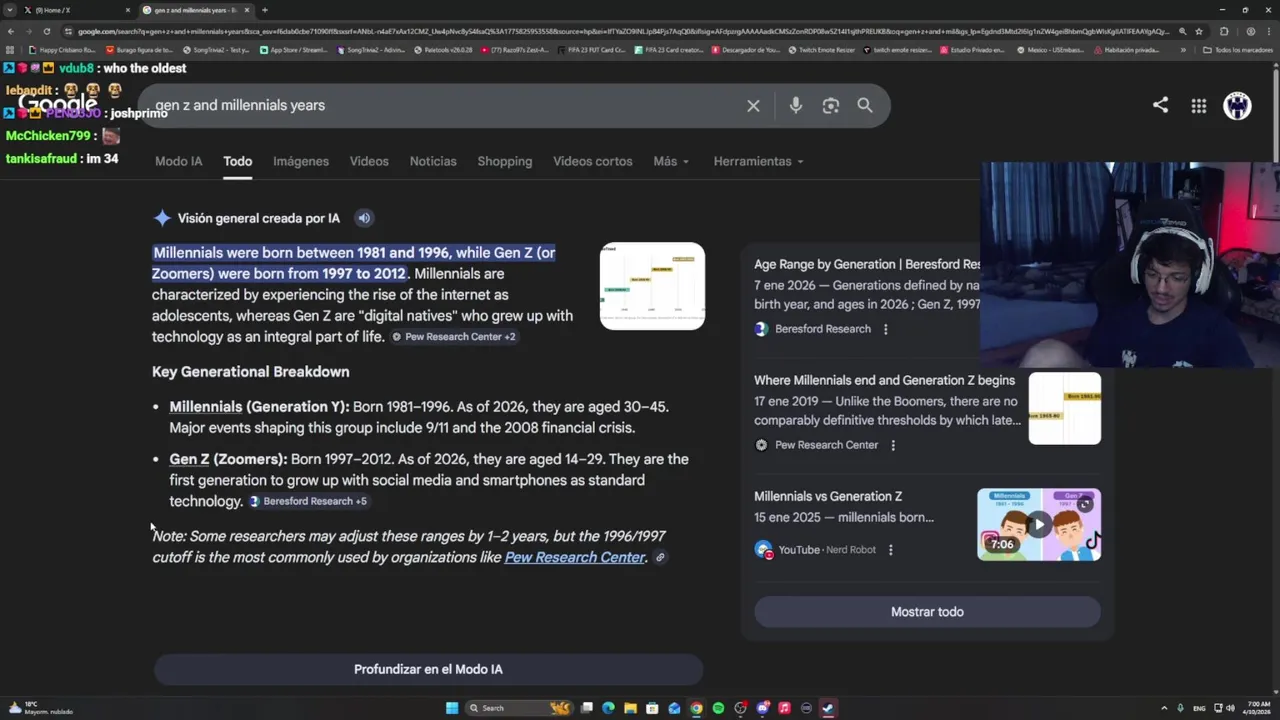1280x720 pixels.
Task: Open the Shopping tab
Action: click(505, 161)
